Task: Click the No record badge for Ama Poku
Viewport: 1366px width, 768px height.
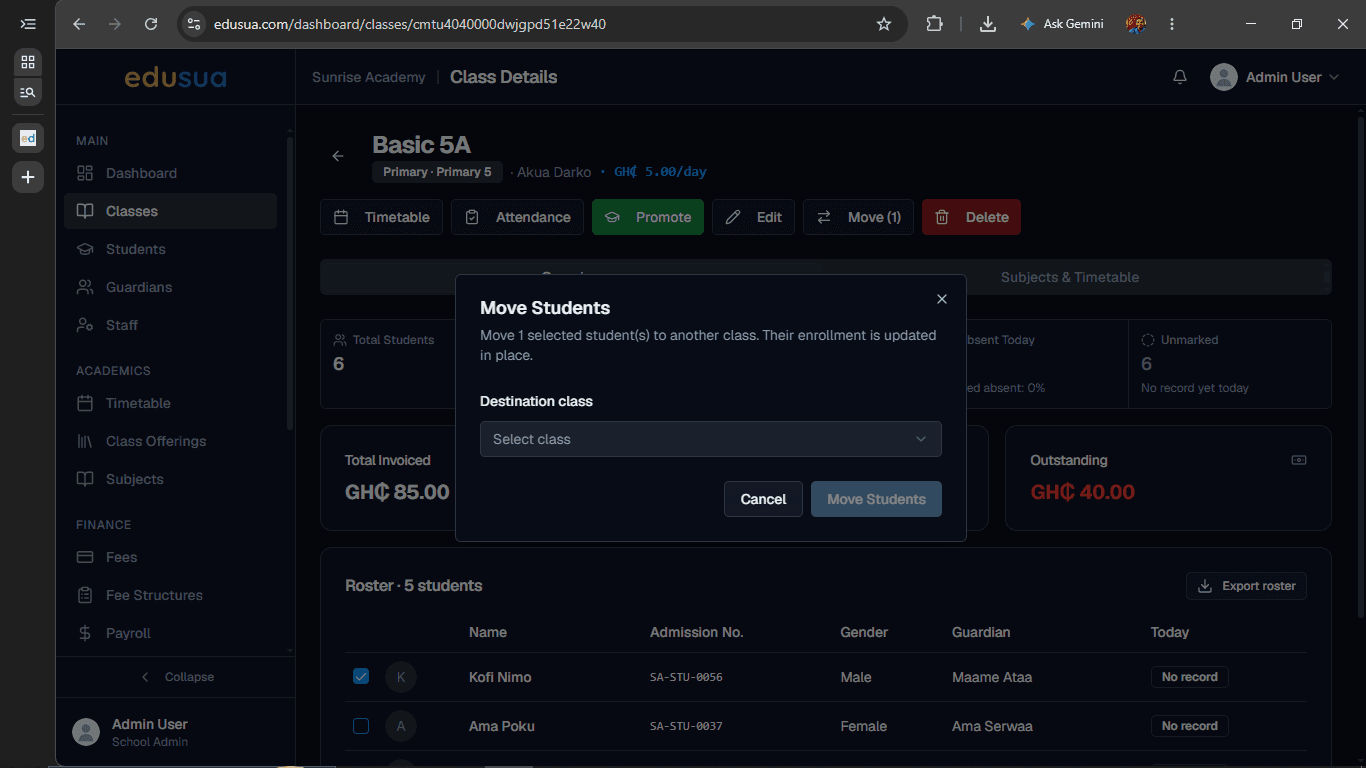Action: [1190, 726]
